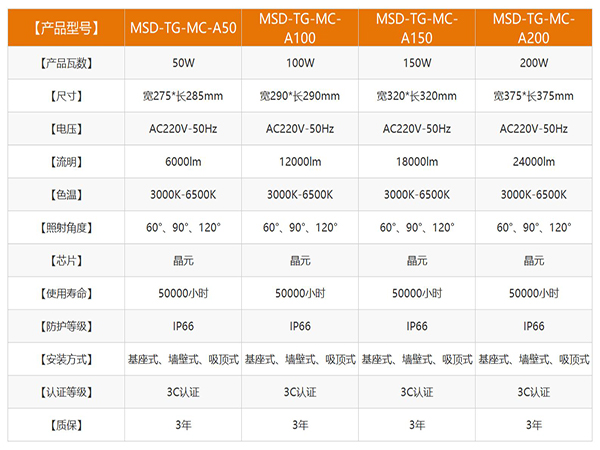Select the 宽290*长290mm size cell
600x450 pixels.
[300, 96]
